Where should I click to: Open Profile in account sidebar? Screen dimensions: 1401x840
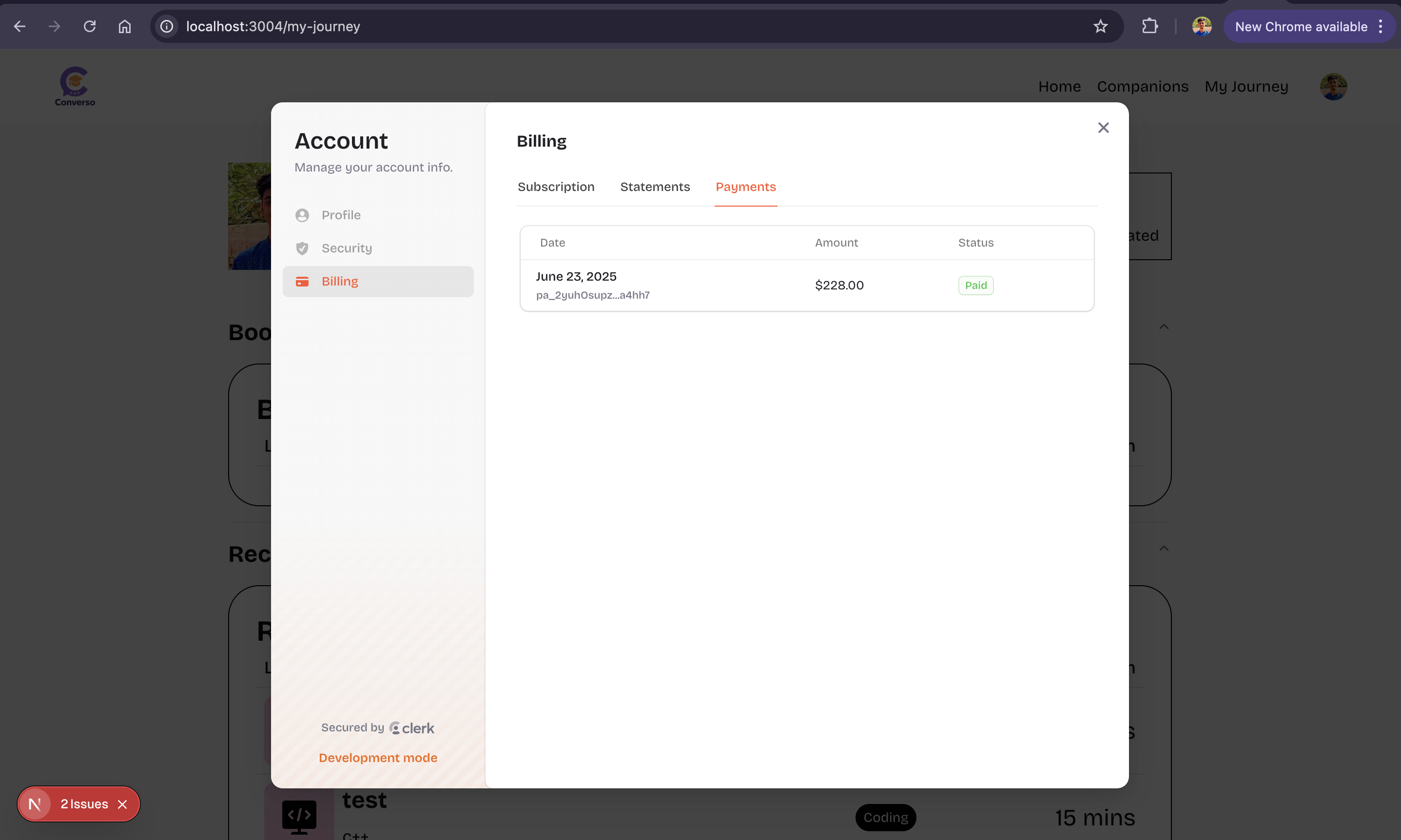click(x=341, y=215)
